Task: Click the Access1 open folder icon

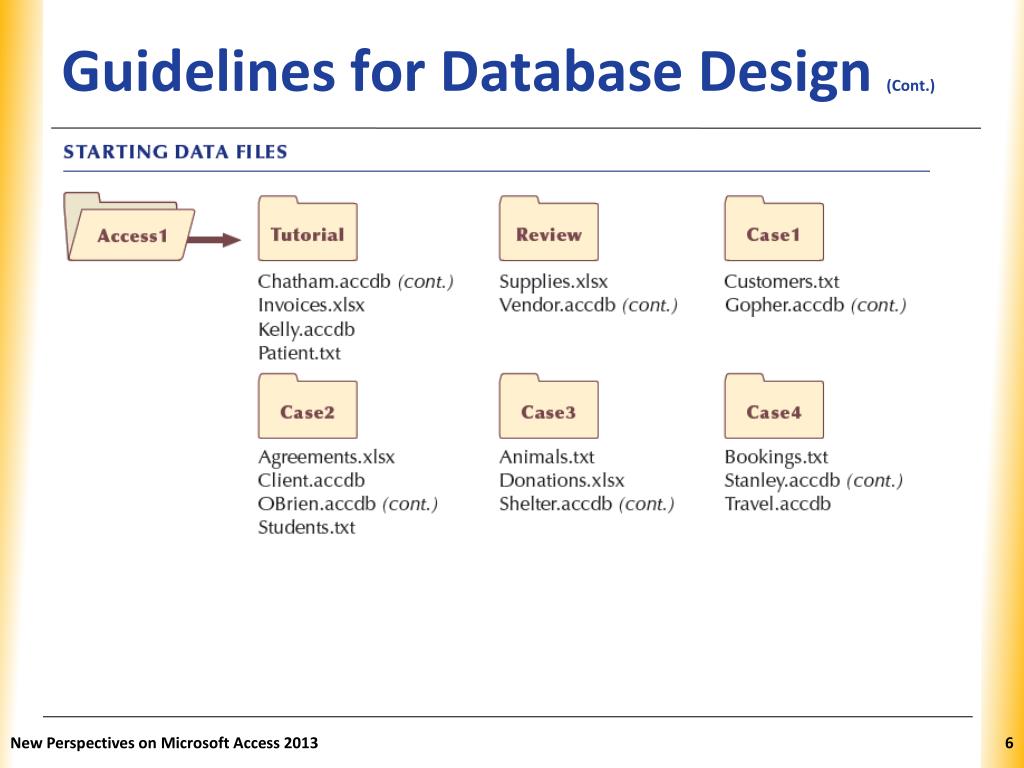Action: point(129,227)
